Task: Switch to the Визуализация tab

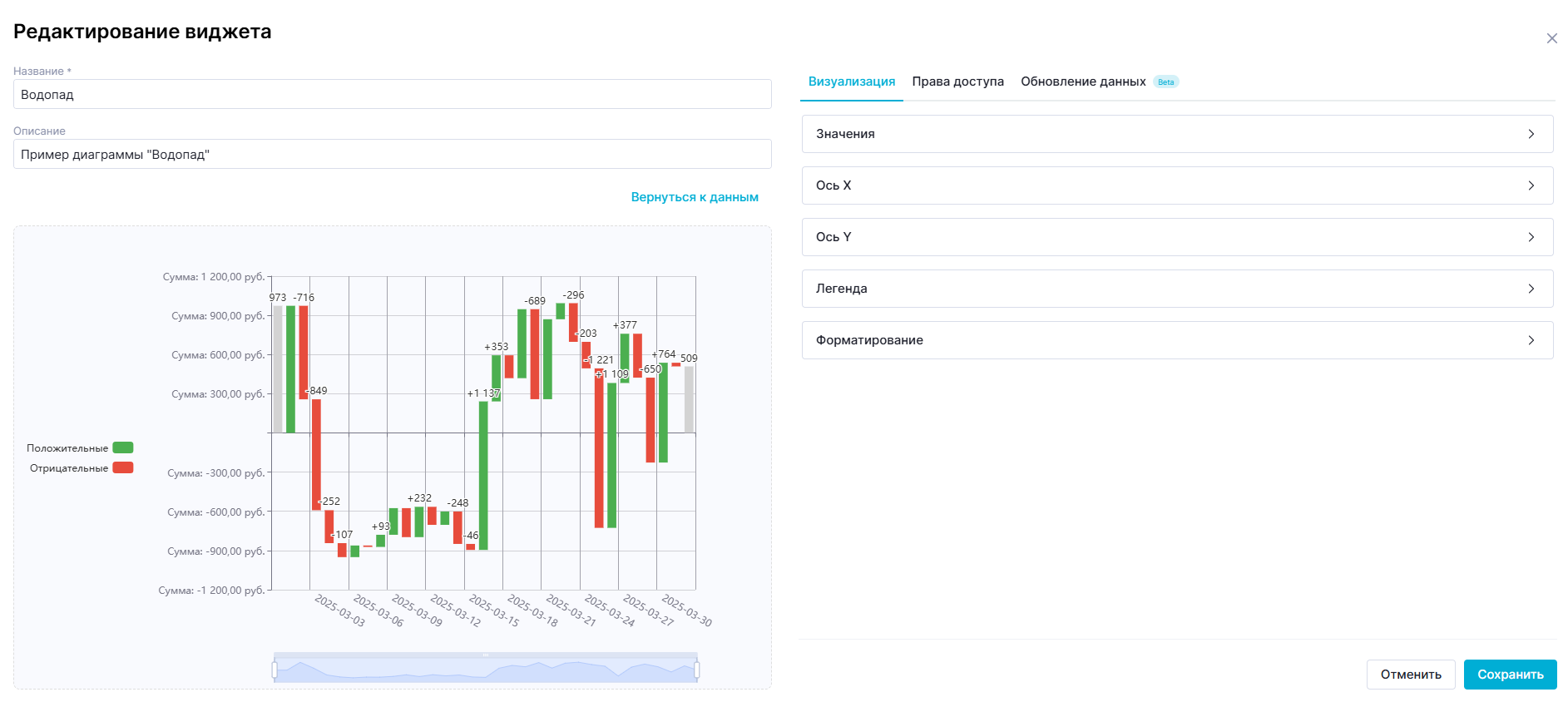Action: [x=851, y=82]
